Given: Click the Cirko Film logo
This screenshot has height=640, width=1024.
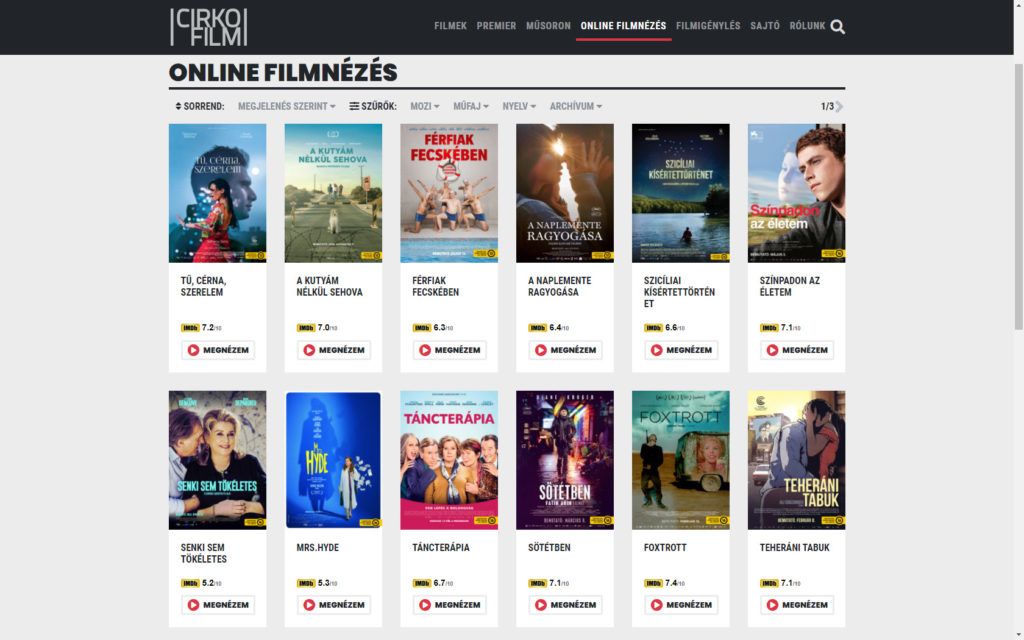Looking at the screenshot, I should click(209, 27).
